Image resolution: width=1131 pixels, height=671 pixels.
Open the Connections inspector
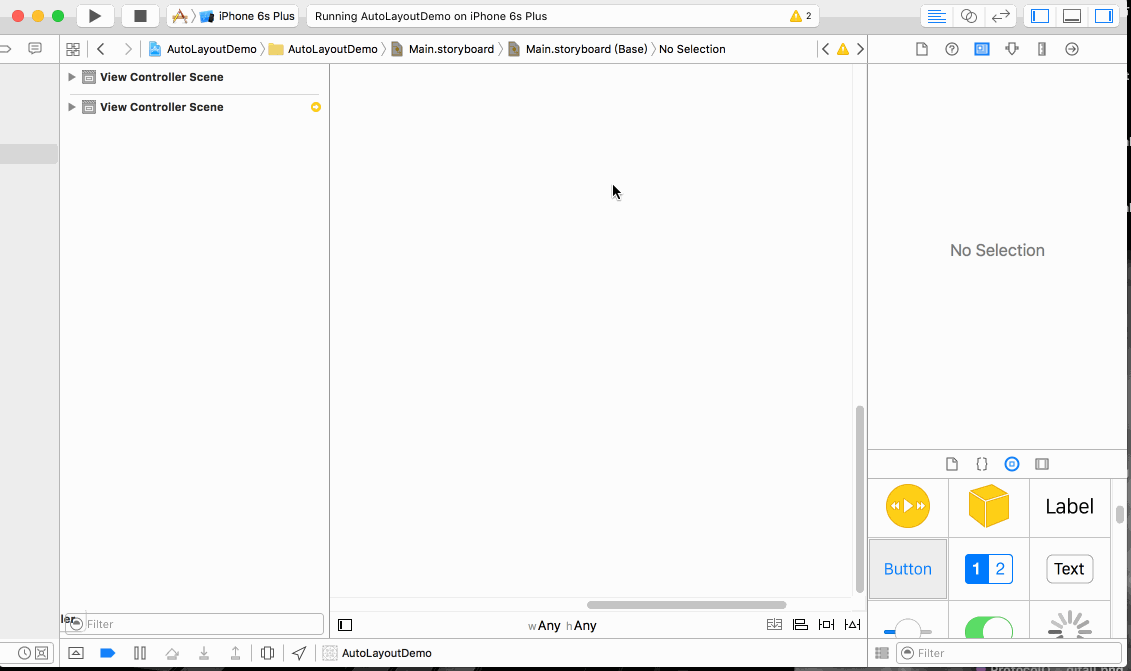pyautogui.click(x=1072, y=49)
